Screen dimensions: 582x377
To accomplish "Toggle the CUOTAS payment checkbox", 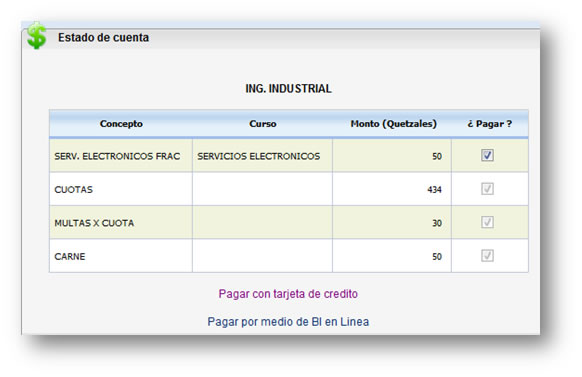I will (x=487, y=188).
